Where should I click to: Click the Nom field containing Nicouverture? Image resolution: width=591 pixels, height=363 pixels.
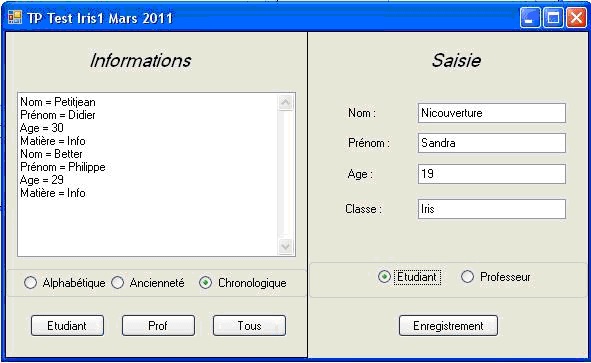point(491,113)
